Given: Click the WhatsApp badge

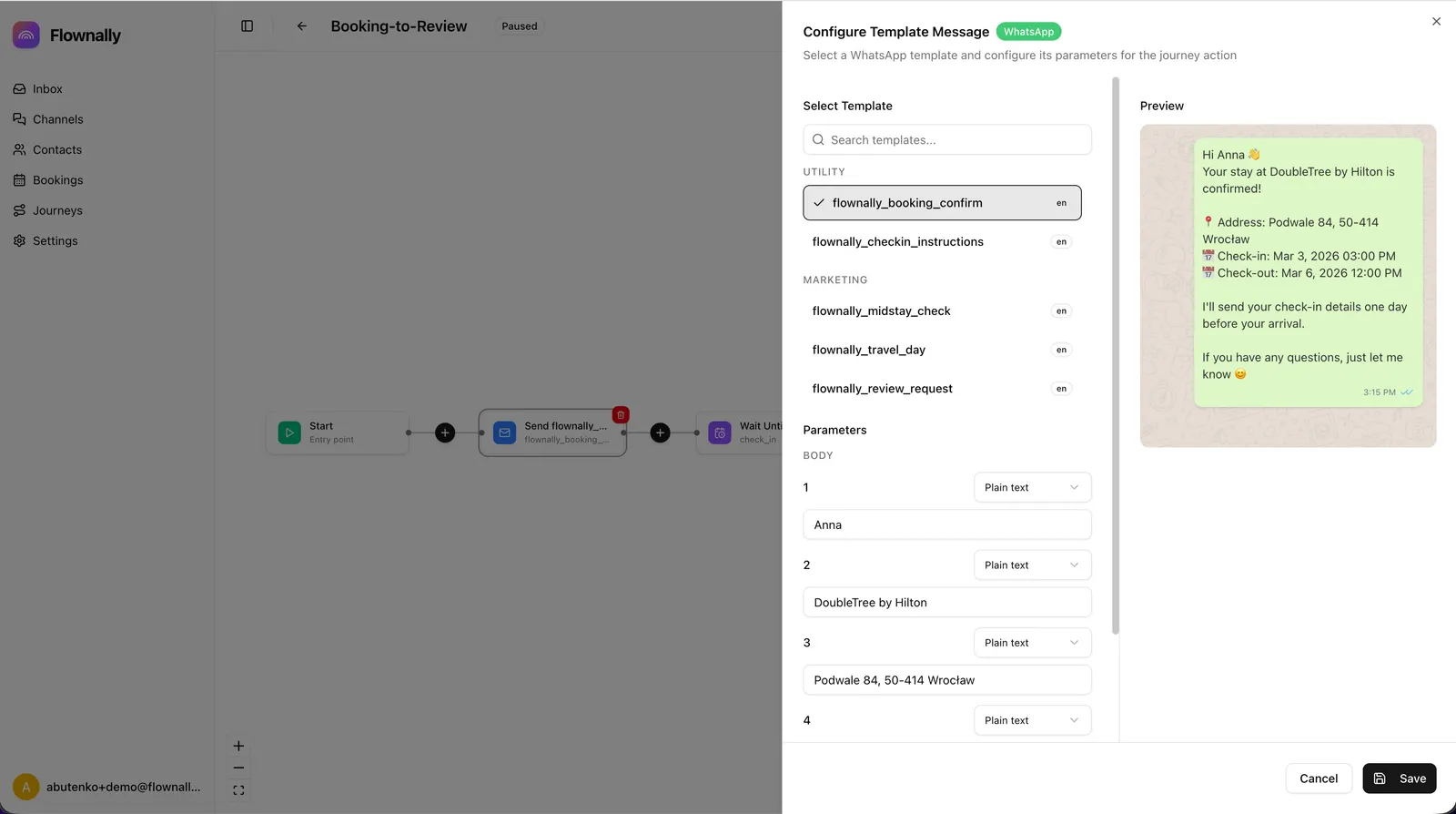Looking at the screenshot, I should click(1028, 32).
